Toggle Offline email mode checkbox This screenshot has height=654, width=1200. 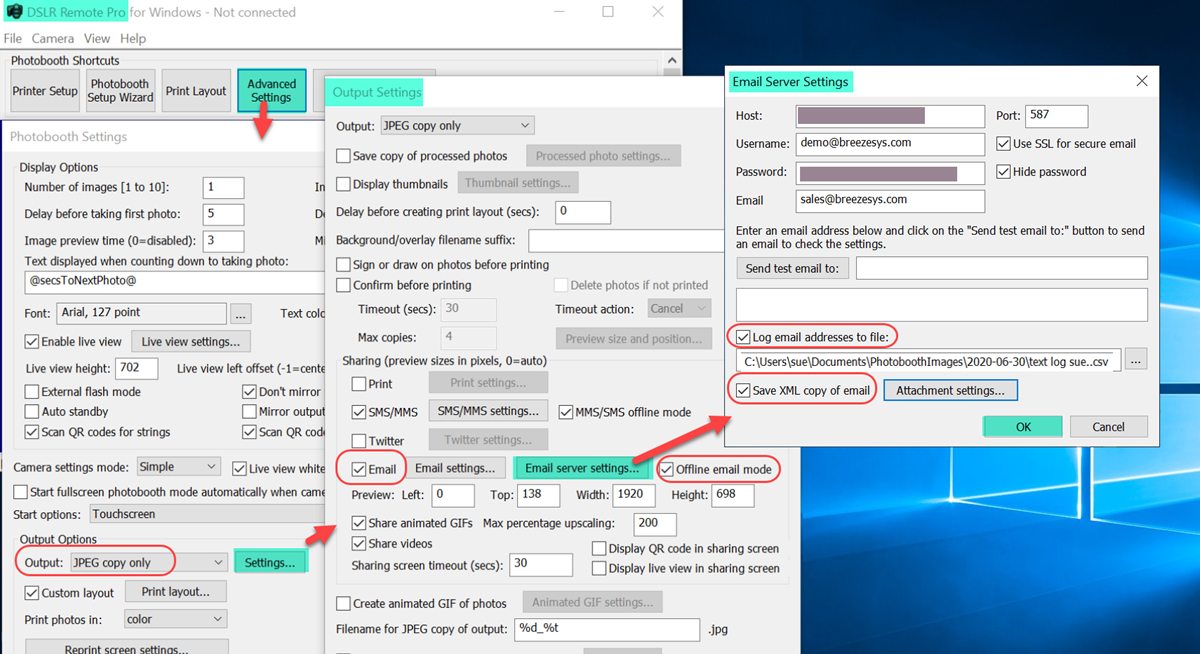(x=667, y=469)
